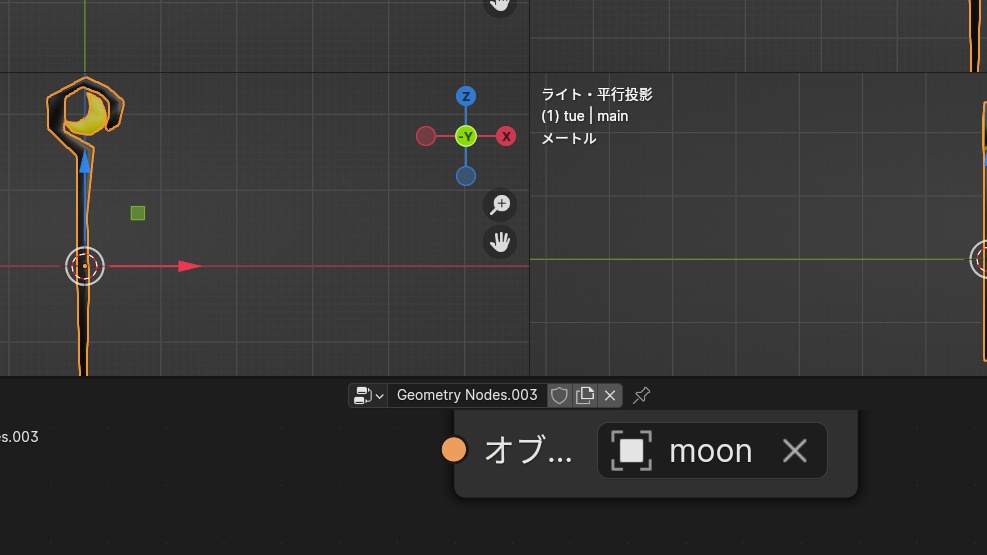Image resolution: width=987 pixels, height=555 pixels.
Task: Toggle the pin node tree icon
Action: [641, 395]
